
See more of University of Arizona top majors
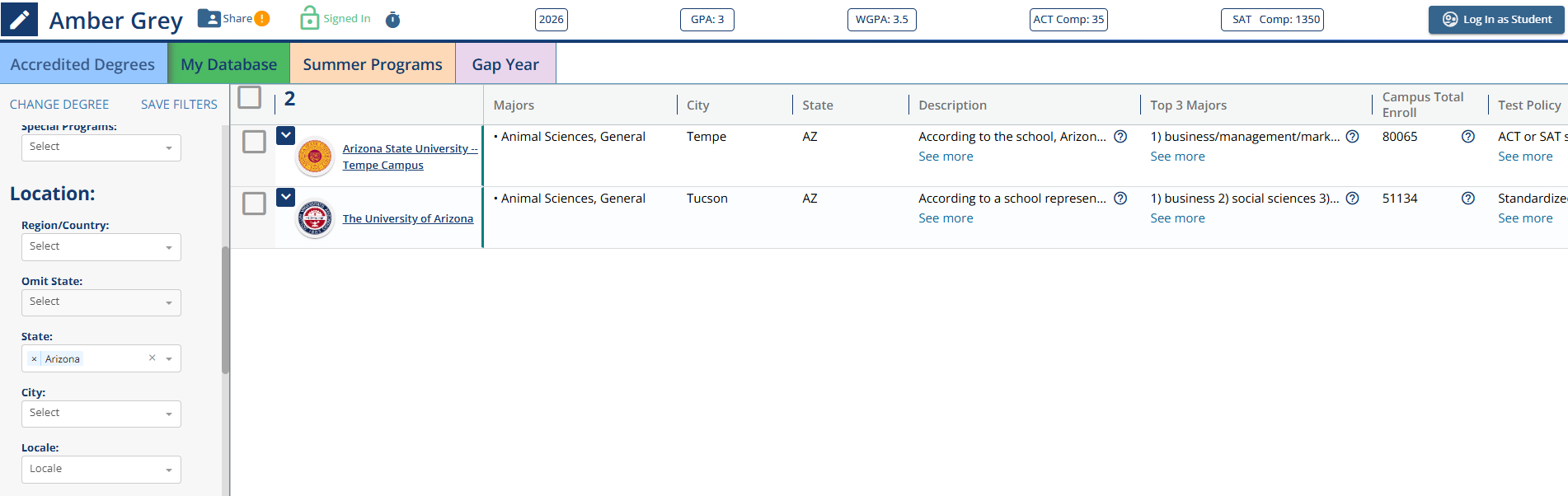1177,218
